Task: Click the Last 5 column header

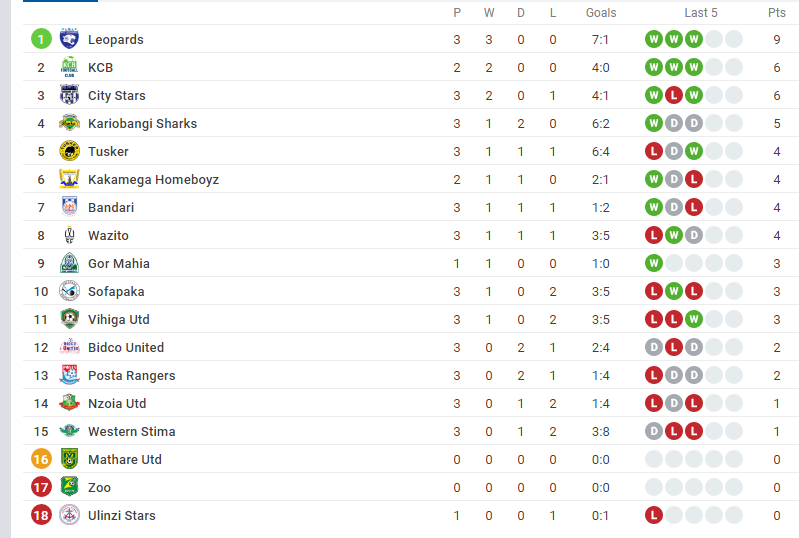Action: coord(701,13)
